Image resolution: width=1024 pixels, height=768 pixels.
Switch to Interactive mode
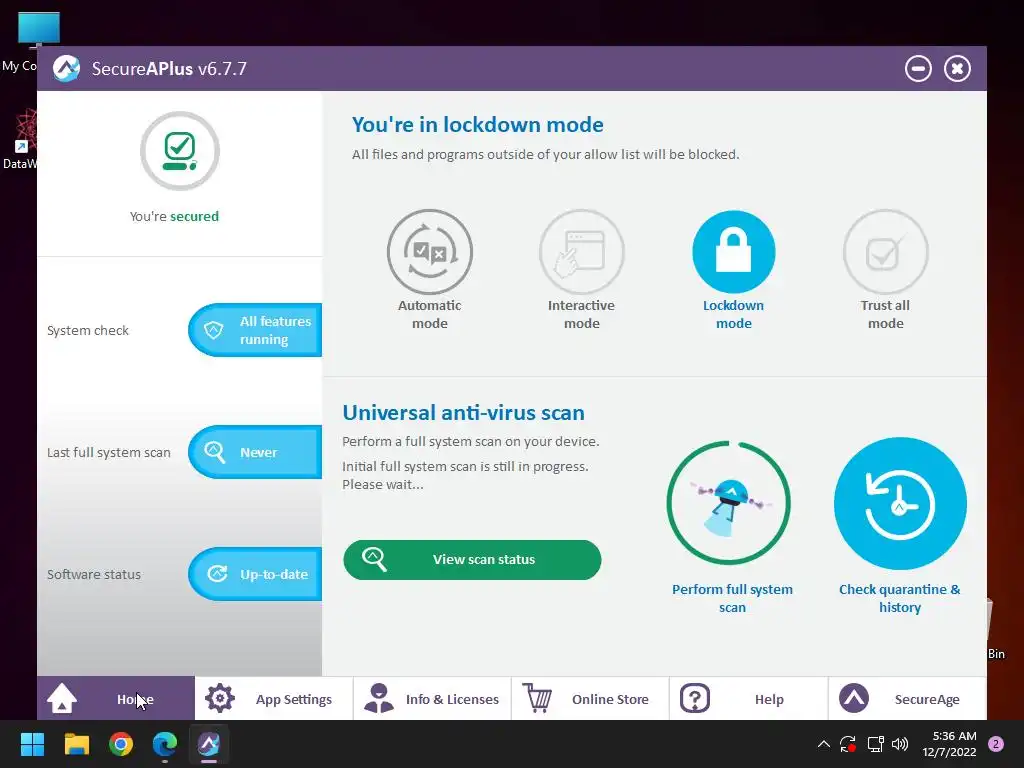581,251
